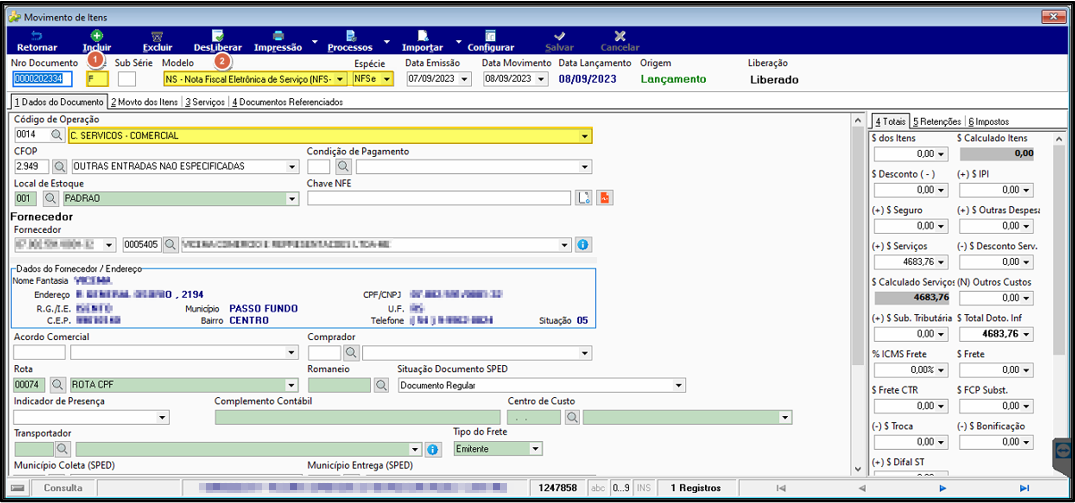This screenshot has width=1075, height=503.
Task: Click the Excluir toolbar icon
Action: coord(157,36)
